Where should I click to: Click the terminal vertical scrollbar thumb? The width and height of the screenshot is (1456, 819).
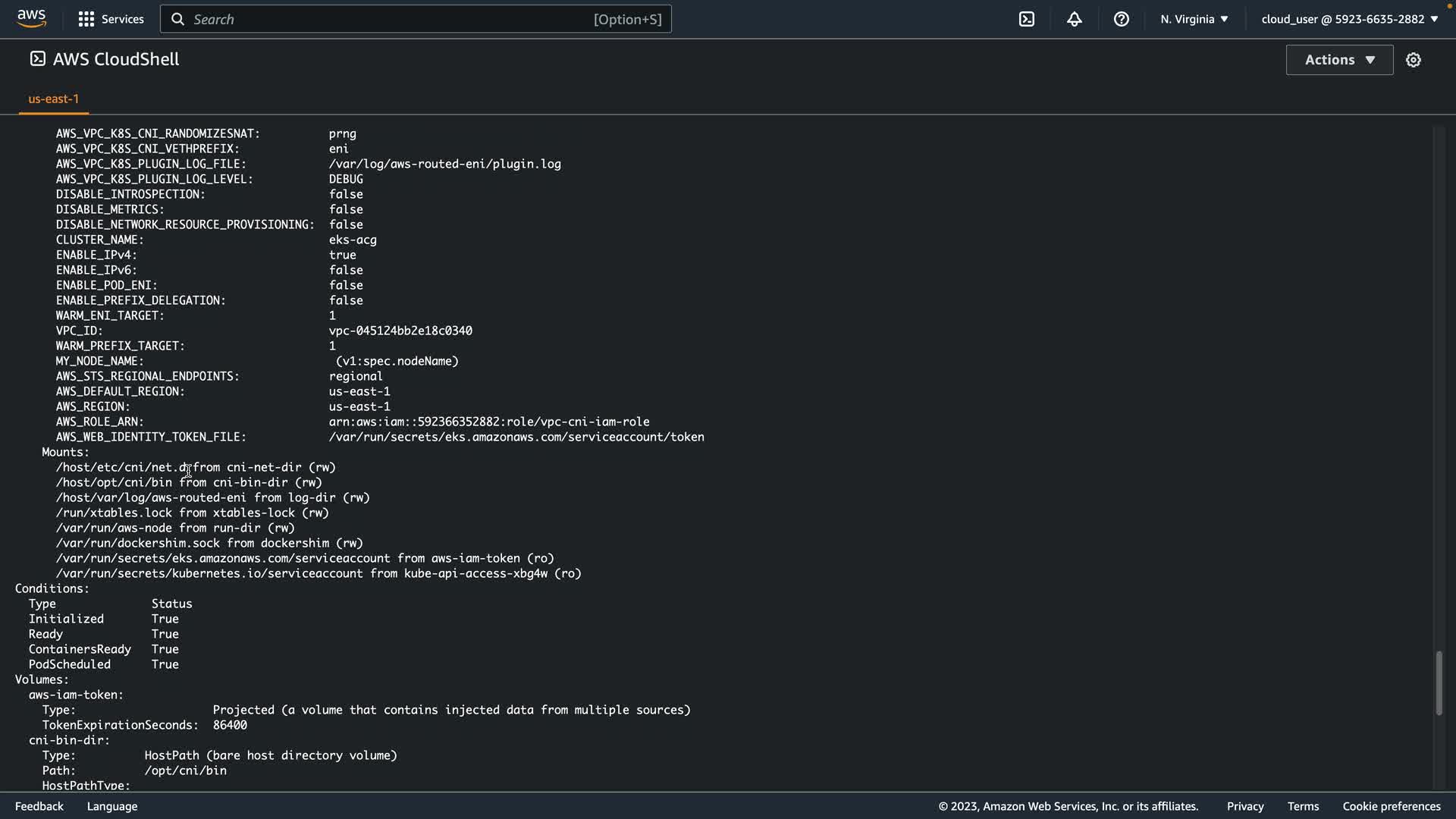pos(1439,682)
